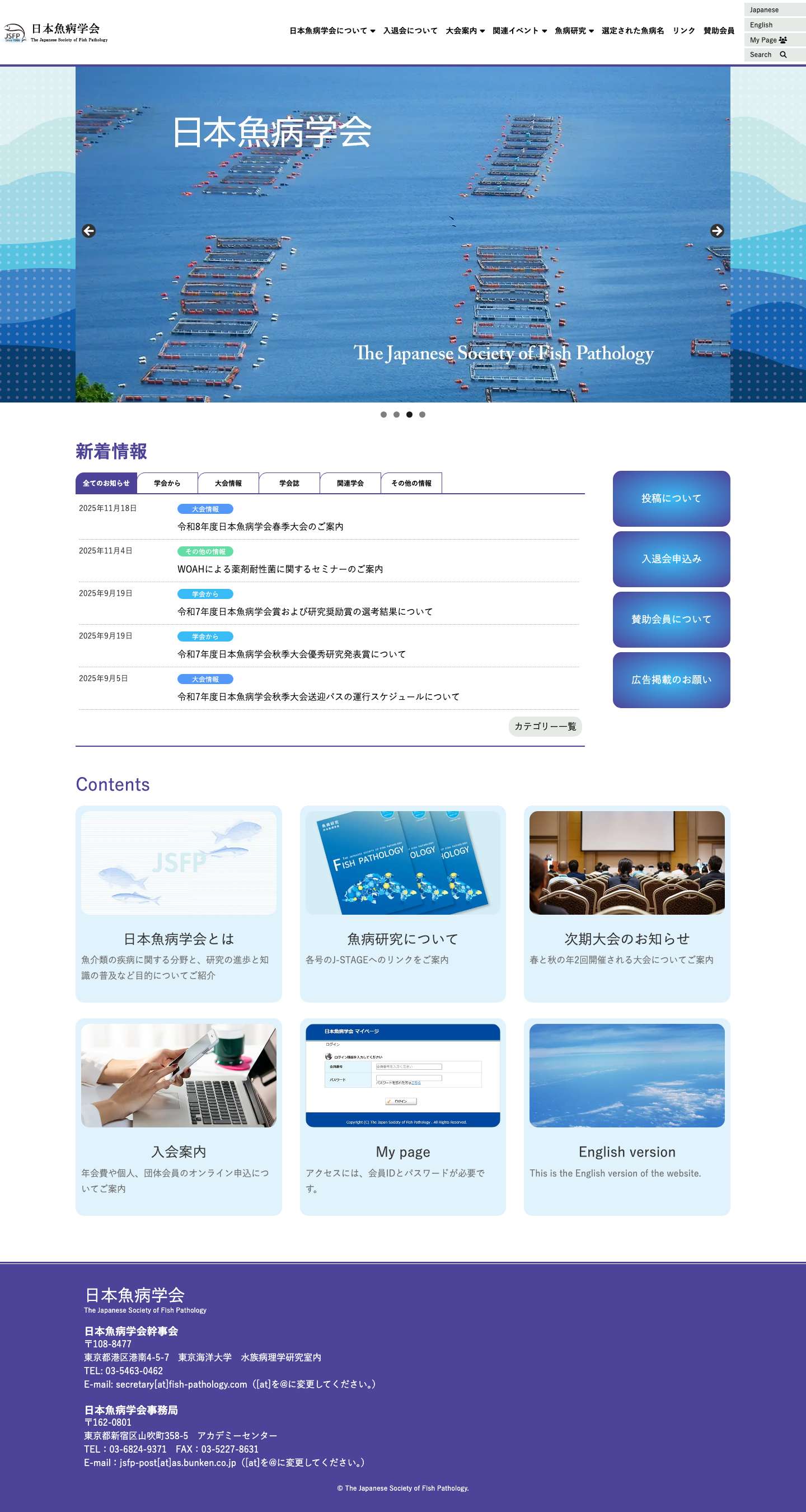
Task: Open 魚病研究について journal thumbnail
Action: [402, 863]
